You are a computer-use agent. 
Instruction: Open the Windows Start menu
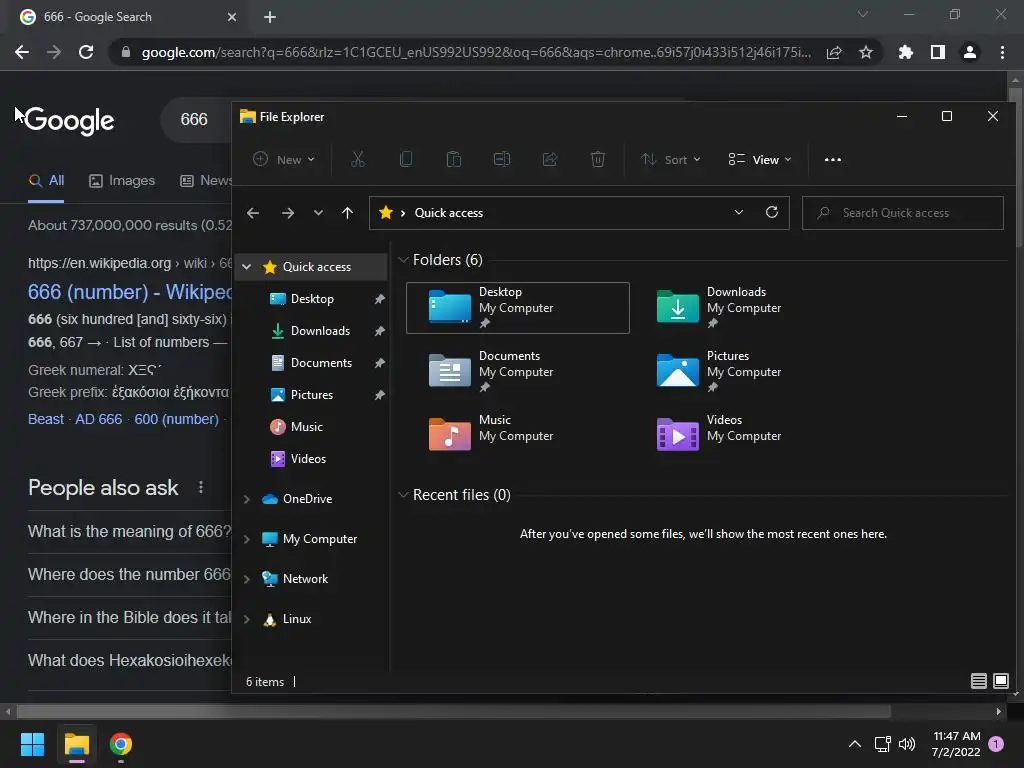click(32, 744)
